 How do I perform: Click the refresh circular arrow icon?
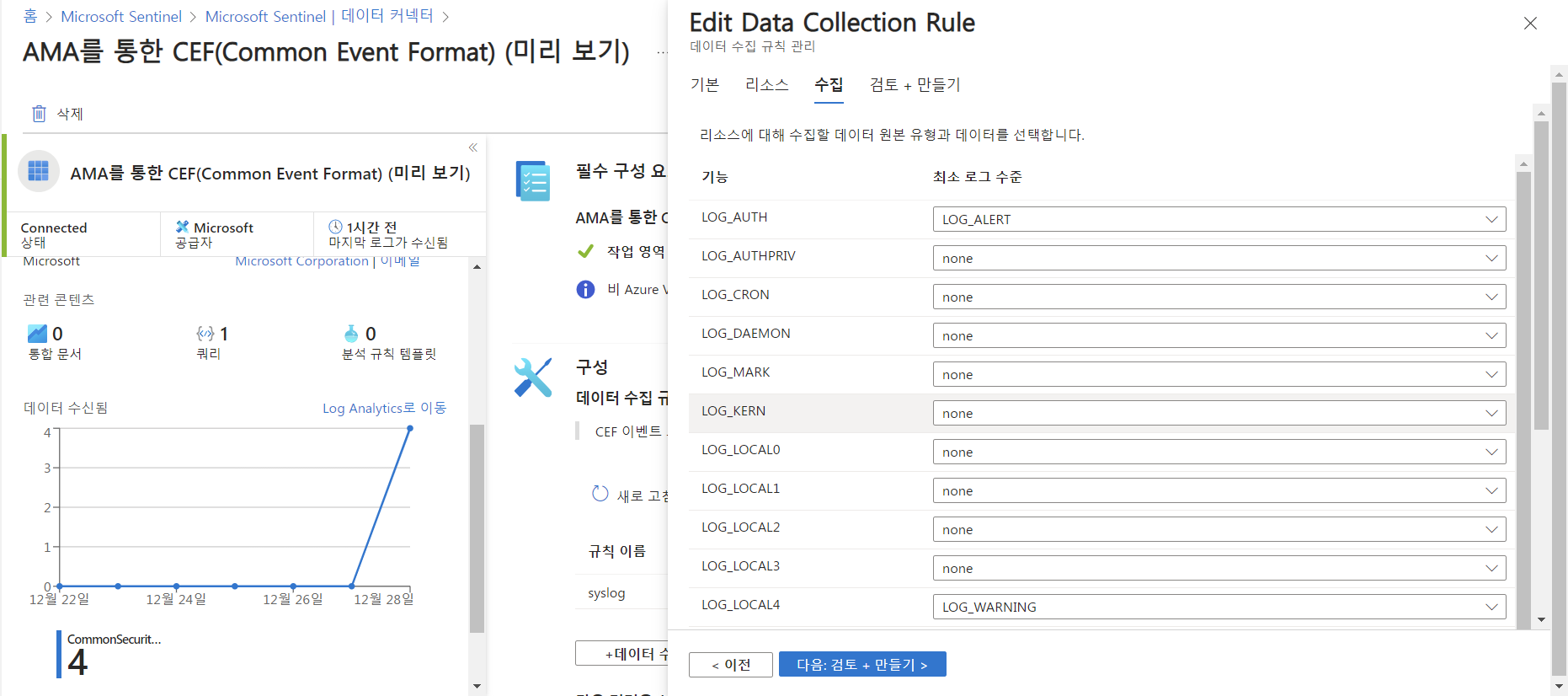point(600,494)
